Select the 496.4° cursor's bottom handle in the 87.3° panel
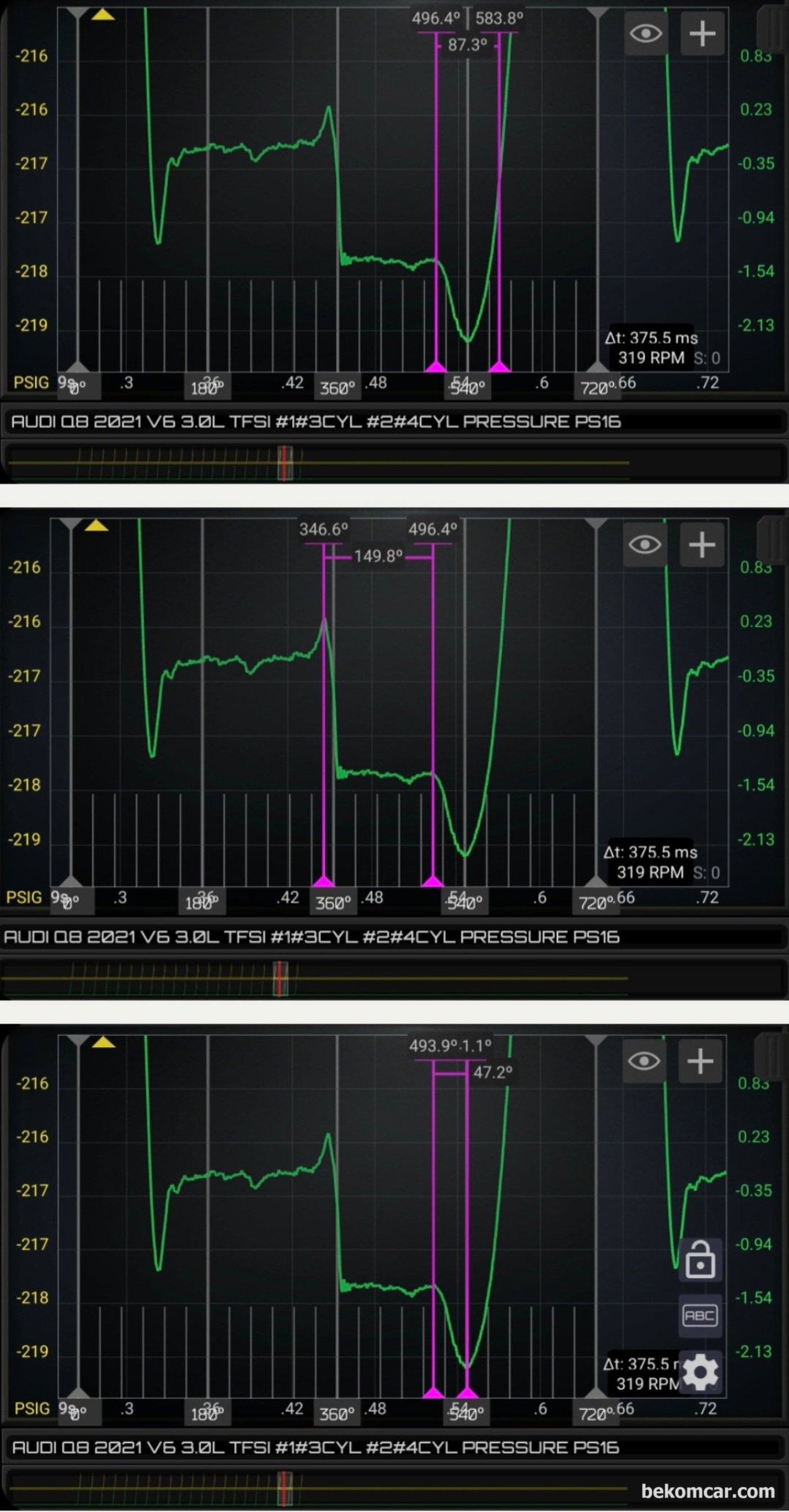 click(x=436, y=366)
